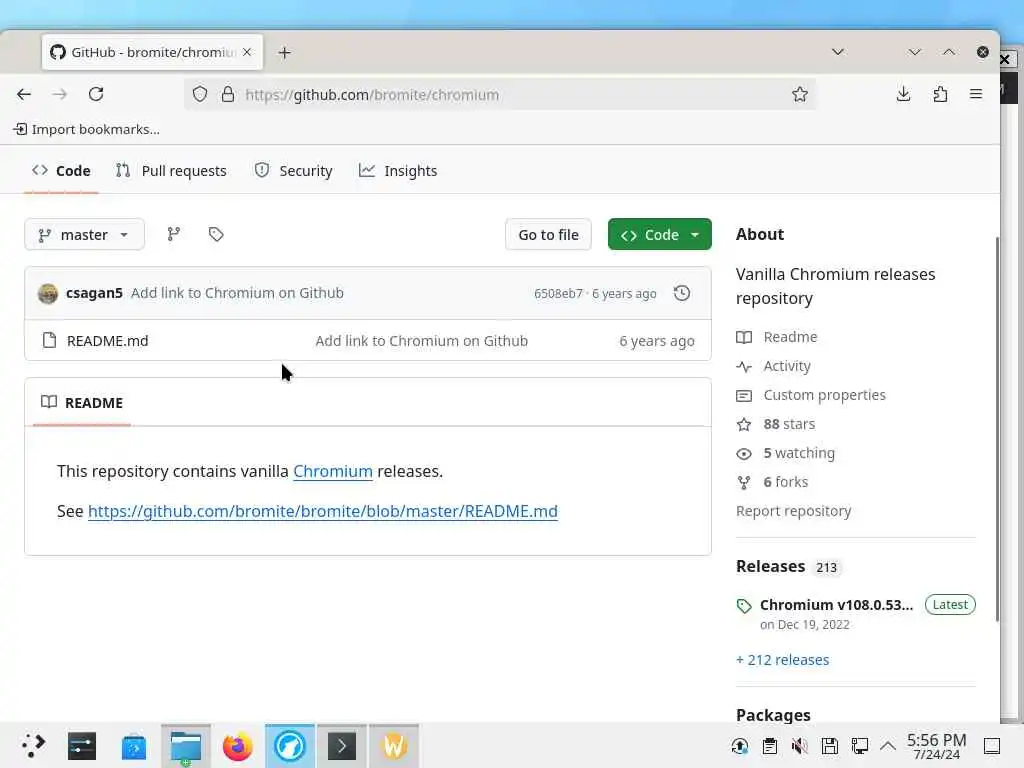Open the terminal taskbar icon
This screenshot has height=768, width=1024.
pos(342,746)
